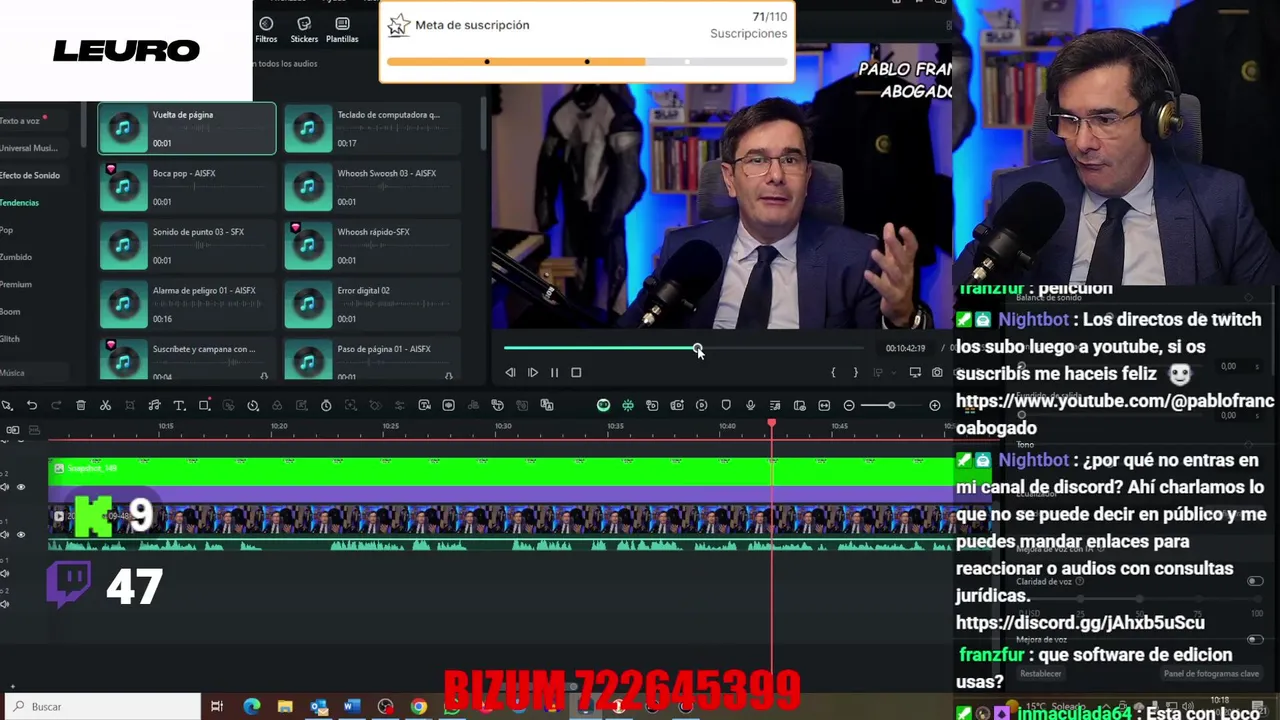The width and height of the screenshot is (1280, 720).
Task: Click the green smiley AI icon in toolbar
Action: coord(603,405)
